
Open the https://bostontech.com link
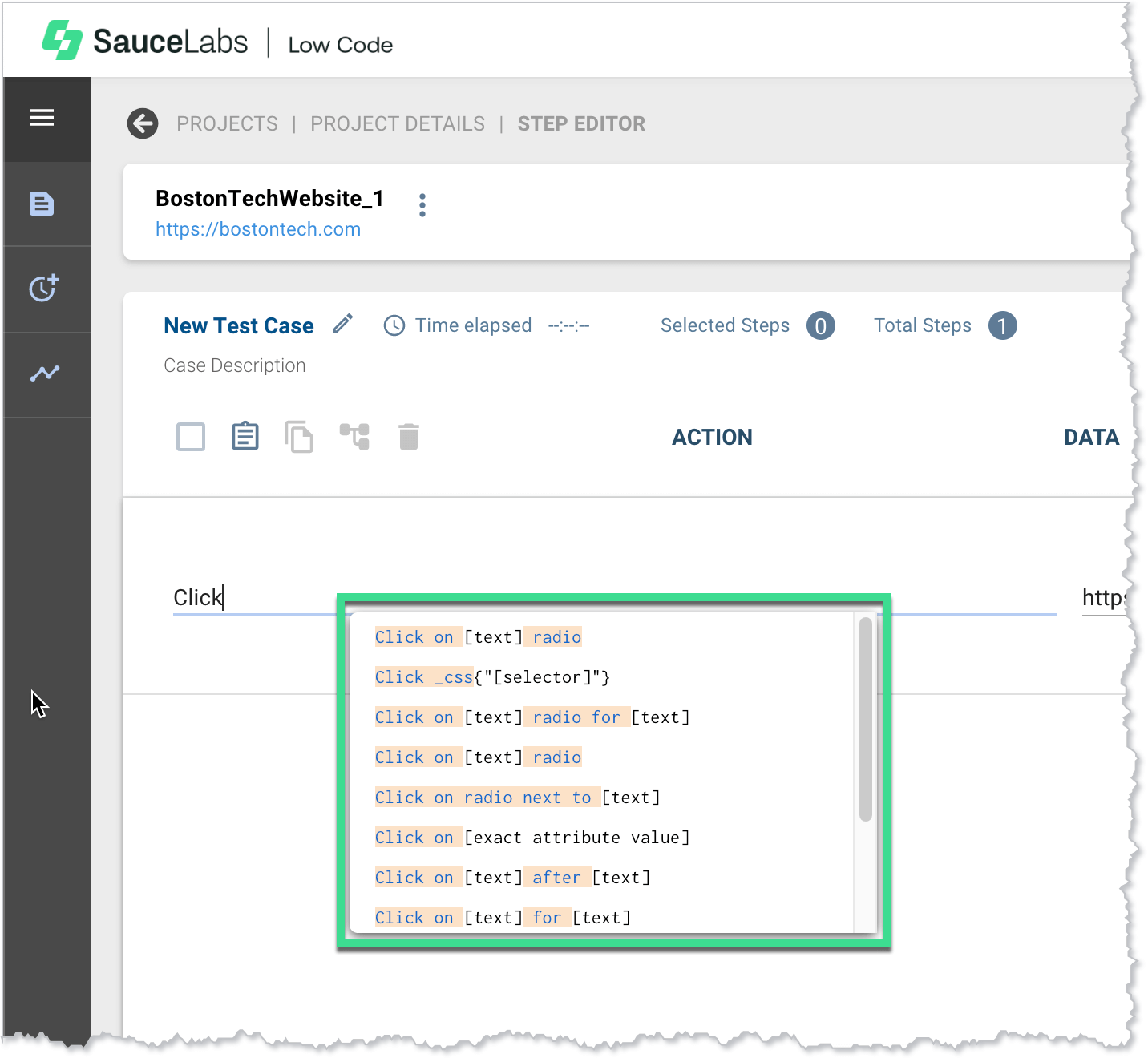coord(258,229)
